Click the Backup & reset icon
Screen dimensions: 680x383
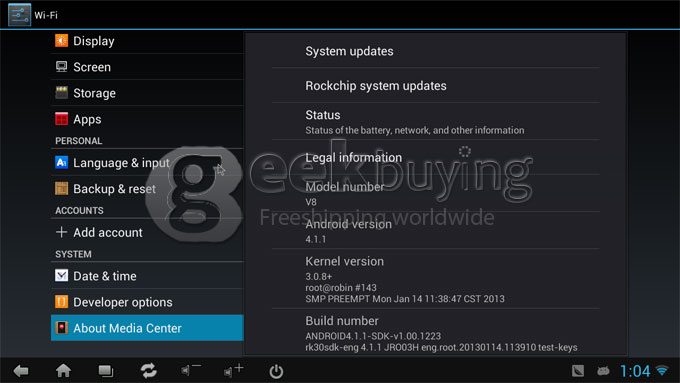pyautogui.click(x=62, y=189)
